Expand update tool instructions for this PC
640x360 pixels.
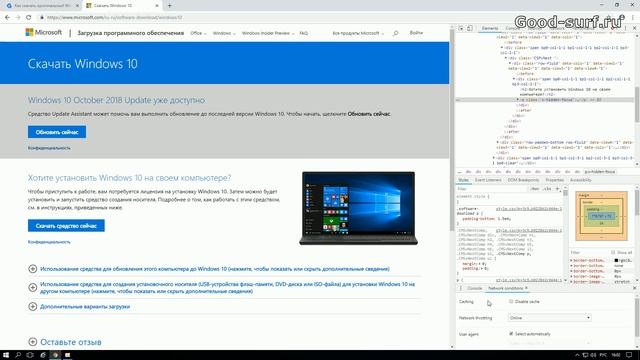click(x=33, y=269)
